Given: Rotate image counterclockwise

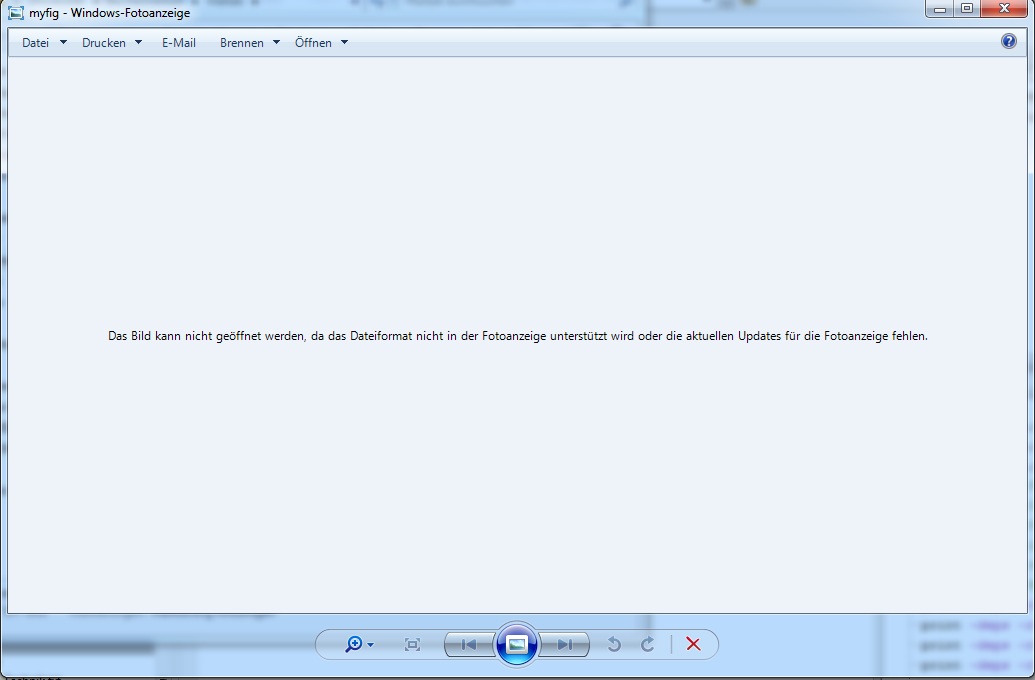Looking at the screenshot, I should (614, 645).
